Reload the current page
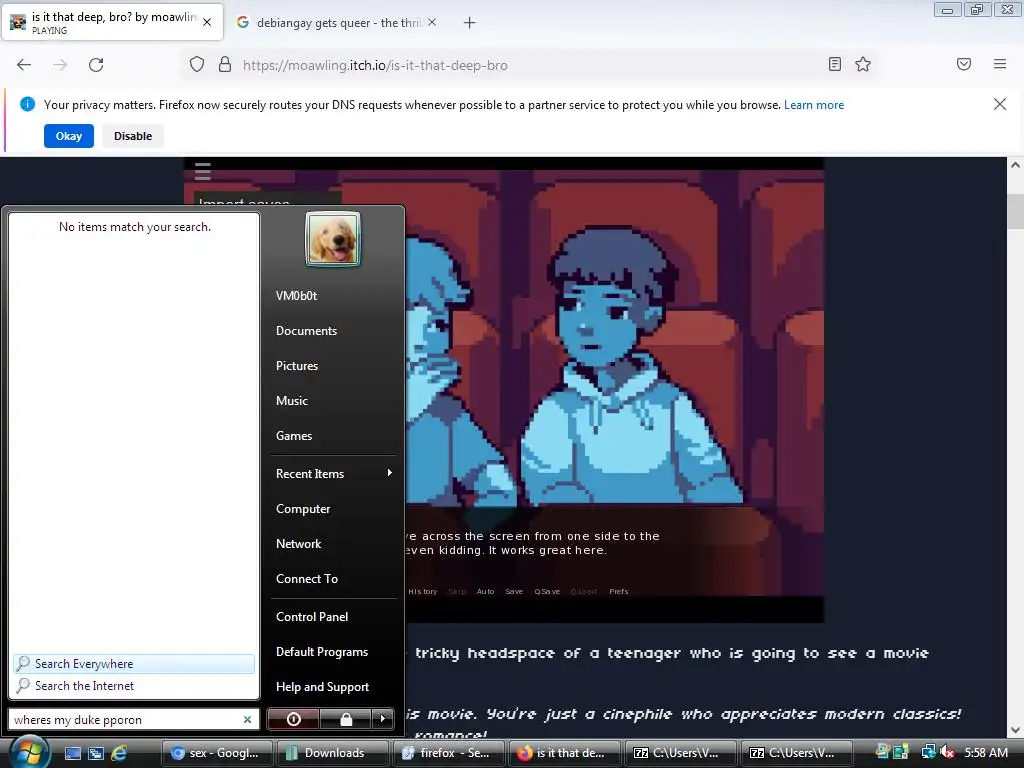 tap(96, 65)
